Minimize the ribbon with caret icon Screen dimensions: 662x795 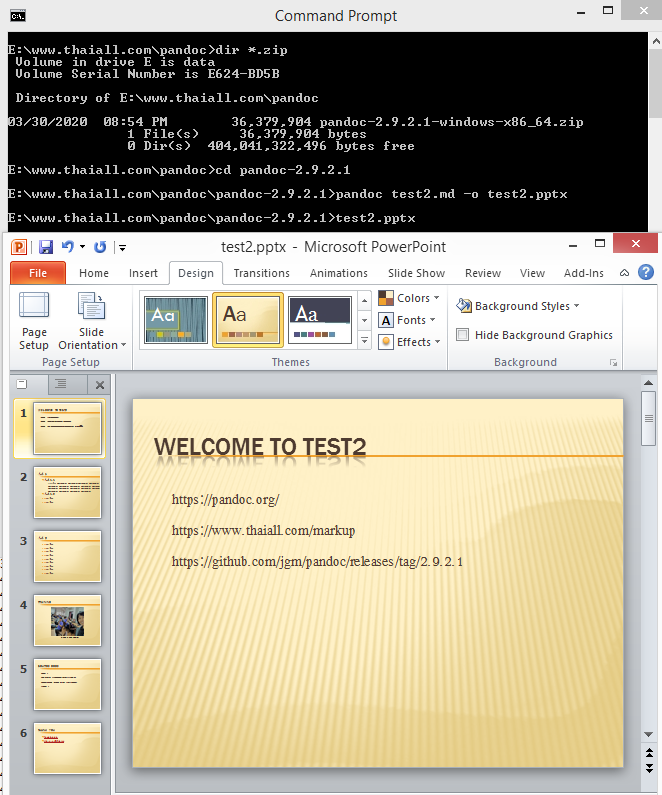624,273
